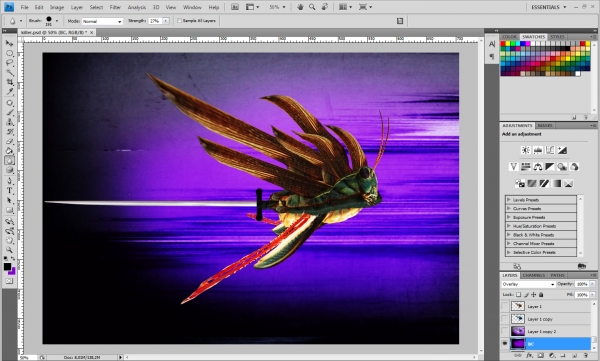
Task: Toggle lock position
Action: click(533, 295)
